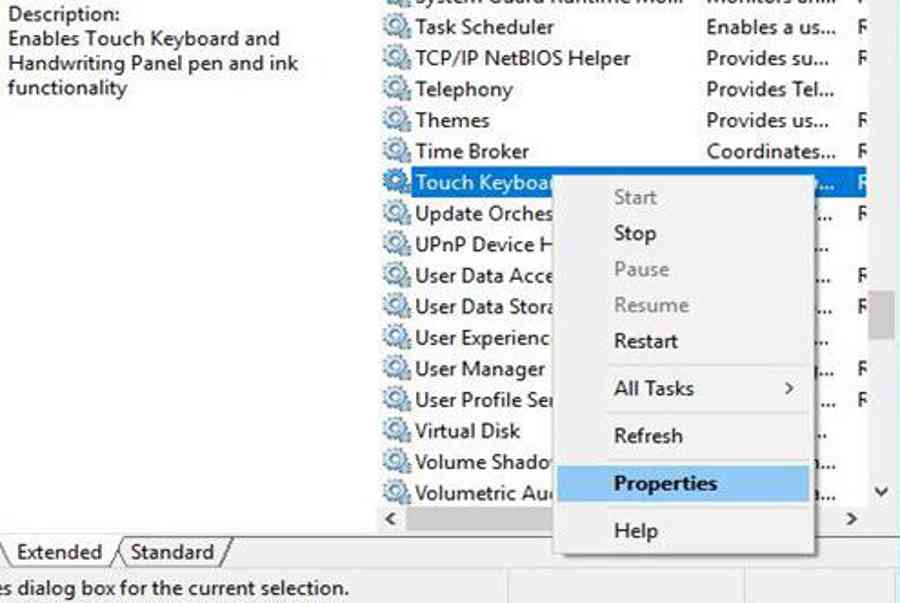Select the gear icon beside Telephony
Screen dimensions: 900x603
pyautogui.click(x=397, y=89)
